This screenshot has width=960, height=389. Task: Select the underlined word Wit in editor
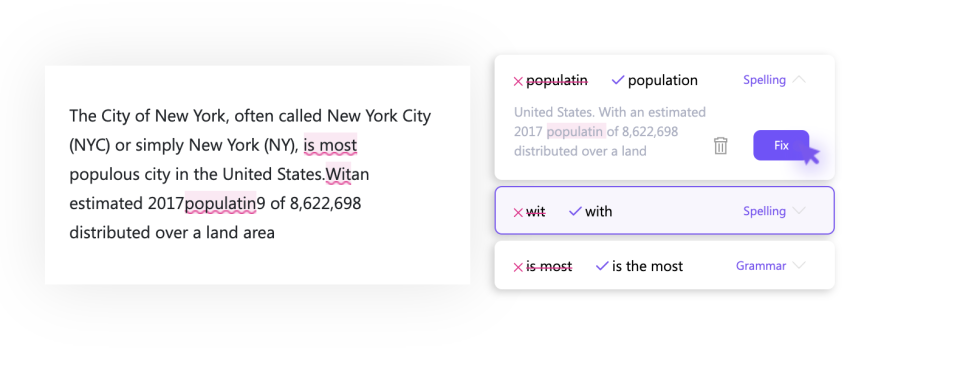(x=339, y=175)
